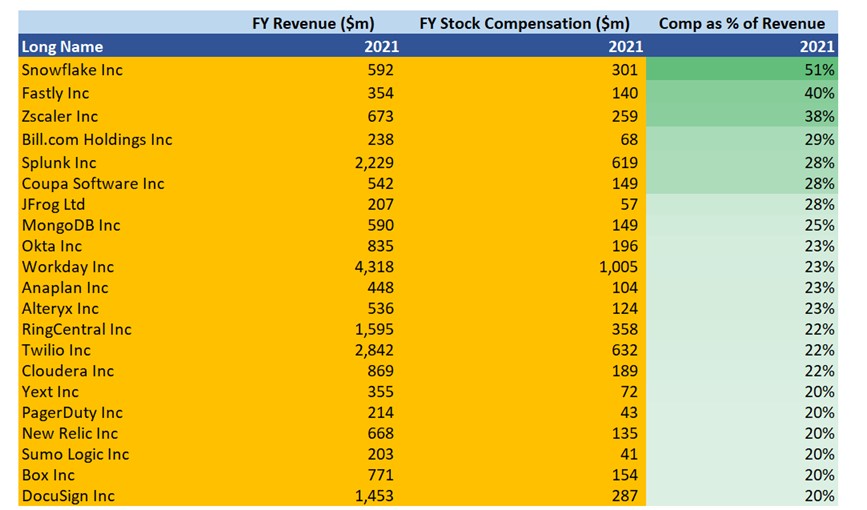This screenshot has width=867, height=510.
Task: Select the 'Fastly Inc' name cell
Action: [55, 93]
